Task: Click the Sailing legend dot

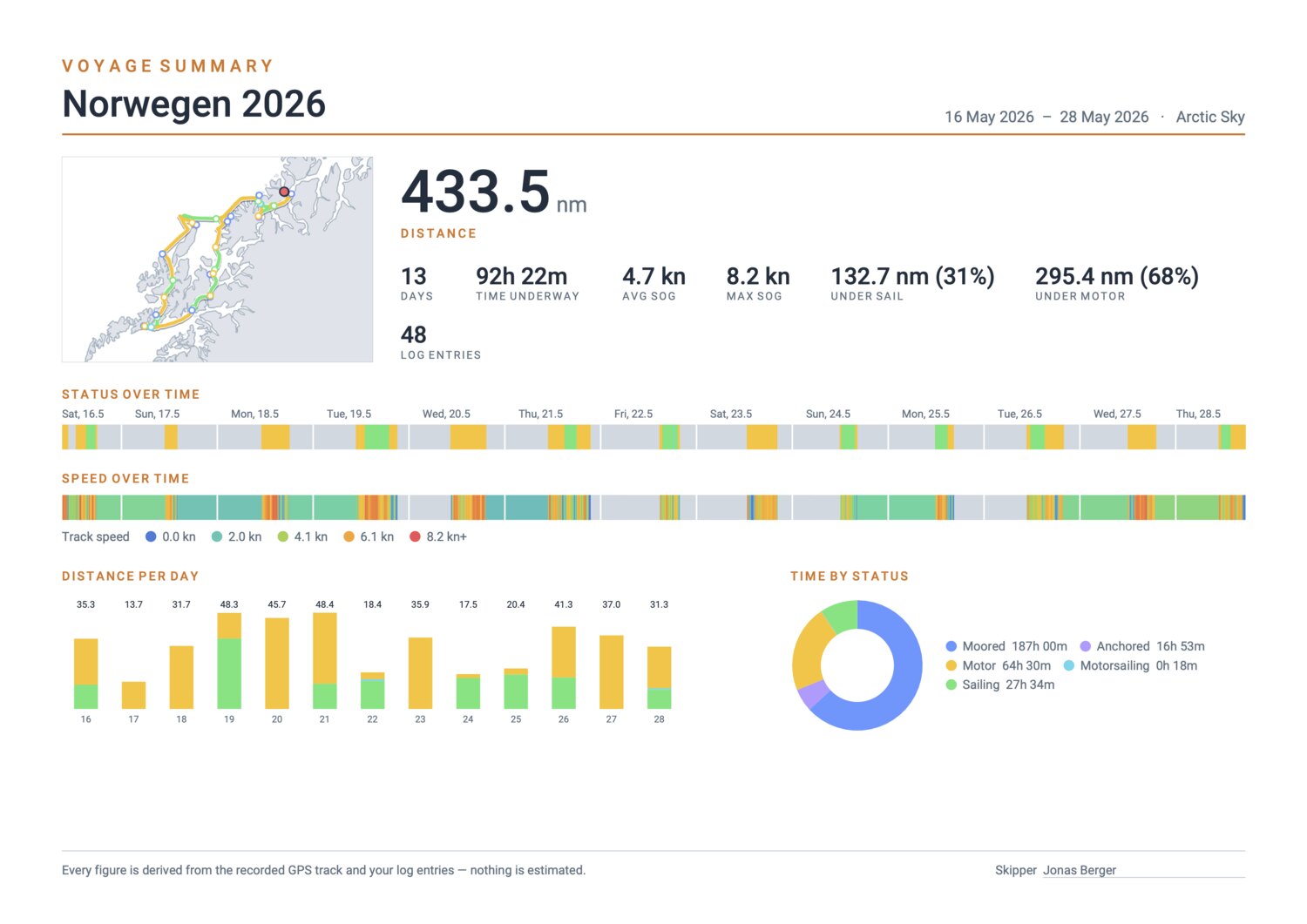Action: pyautogui.click(x=951, y=685)
